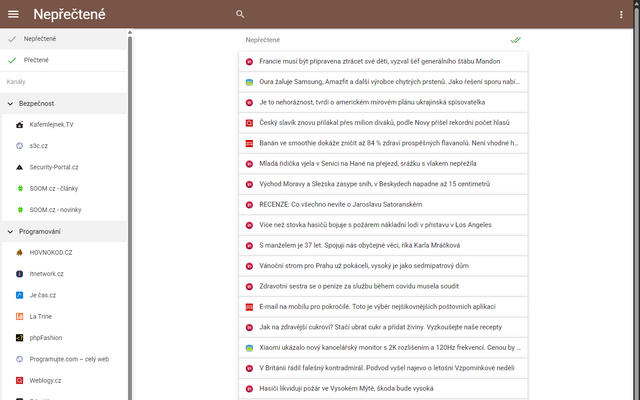Mark all unread as read double-check

(516, 40)
